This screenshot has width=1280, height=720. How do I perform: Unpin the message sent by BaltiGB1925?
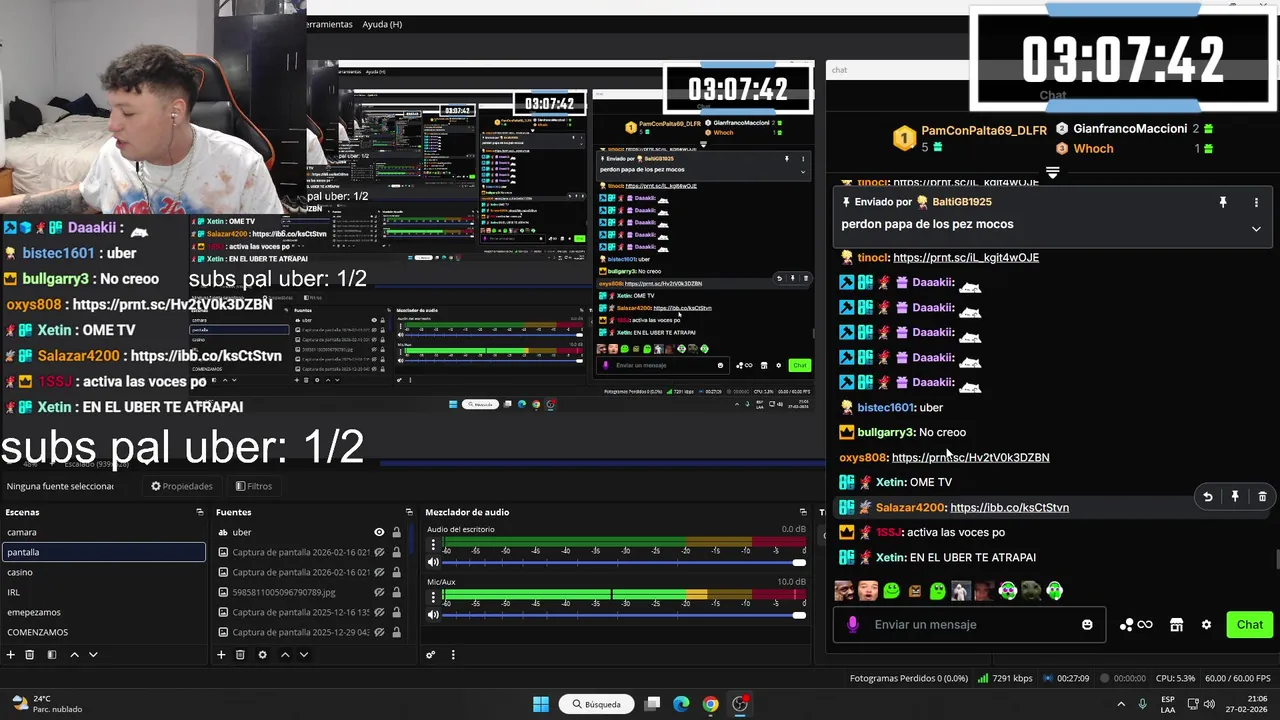(1222, 202)
